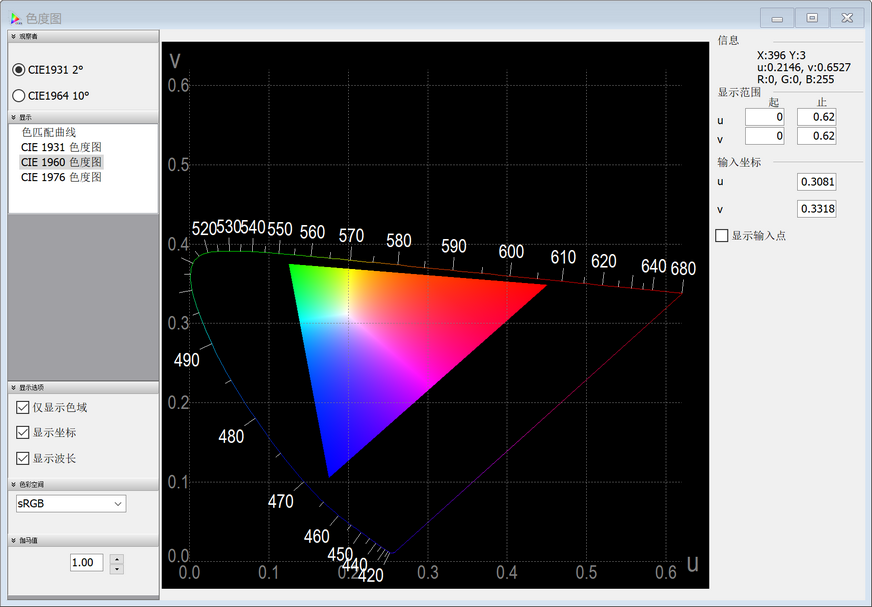Click the 信息 group label
The image size is (872, 607).
[x=728, y=40]
